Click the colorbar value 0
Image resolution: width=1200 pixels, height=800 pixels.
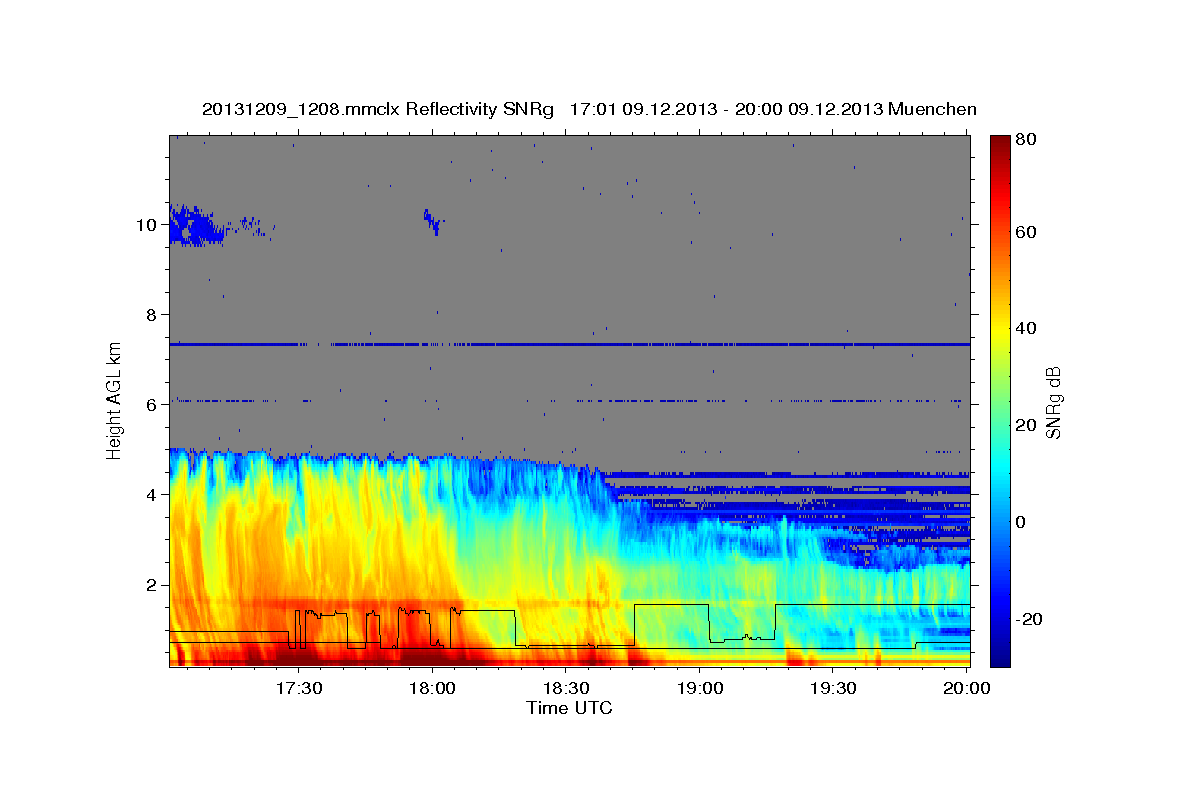coord(1022,522)
